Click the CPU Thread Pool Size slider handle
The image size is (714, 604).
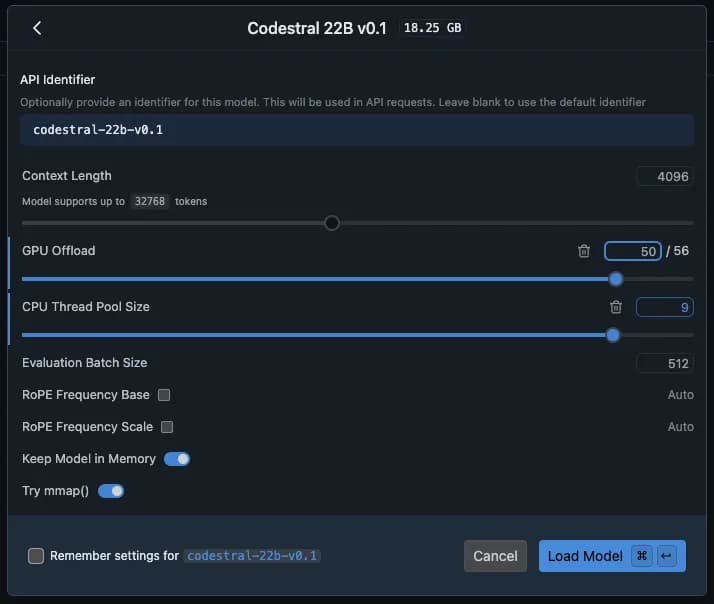click(613, 335)
